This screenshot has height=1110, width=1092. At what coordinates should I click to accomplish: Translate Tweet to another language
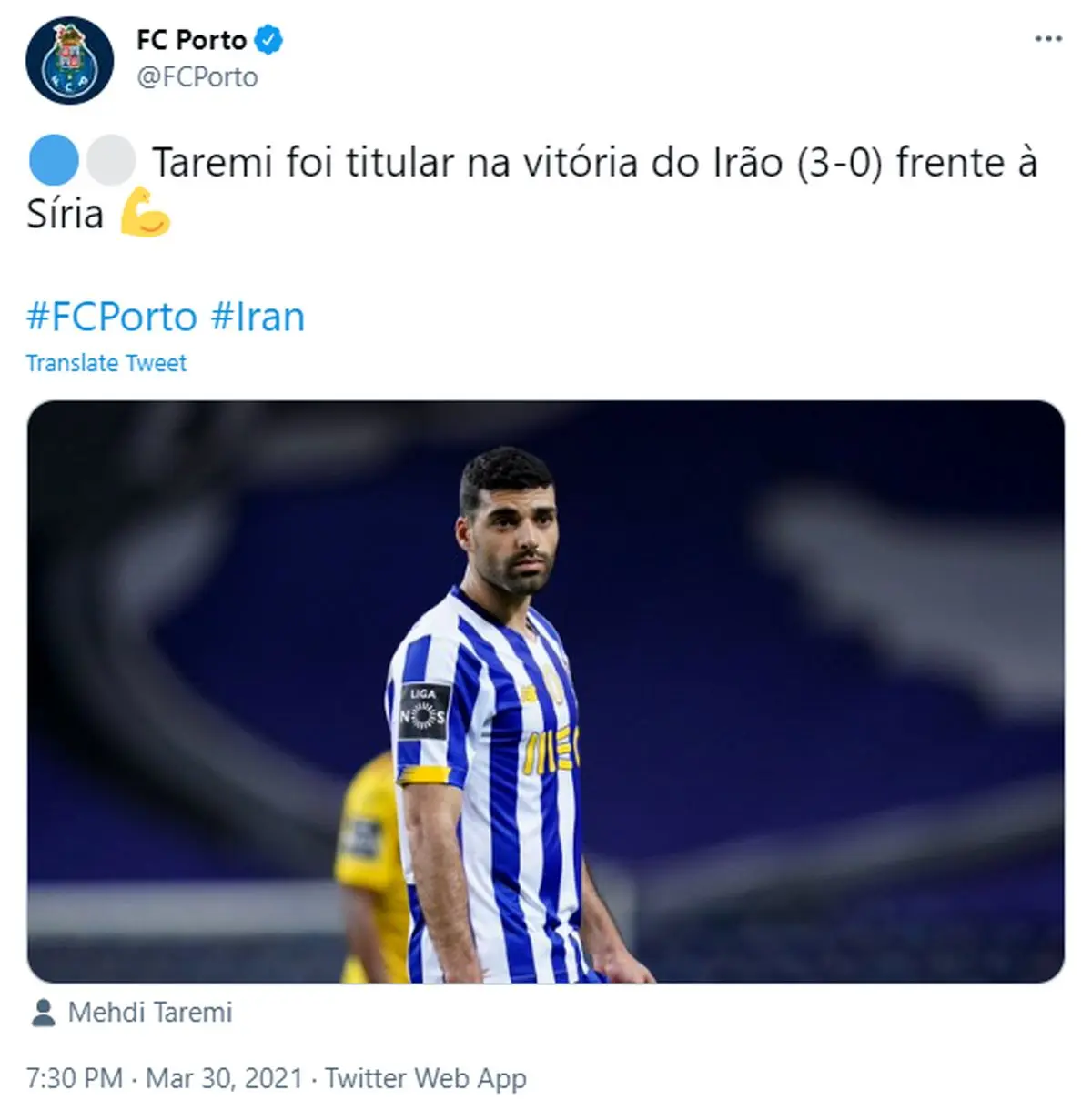pos(106,363)
